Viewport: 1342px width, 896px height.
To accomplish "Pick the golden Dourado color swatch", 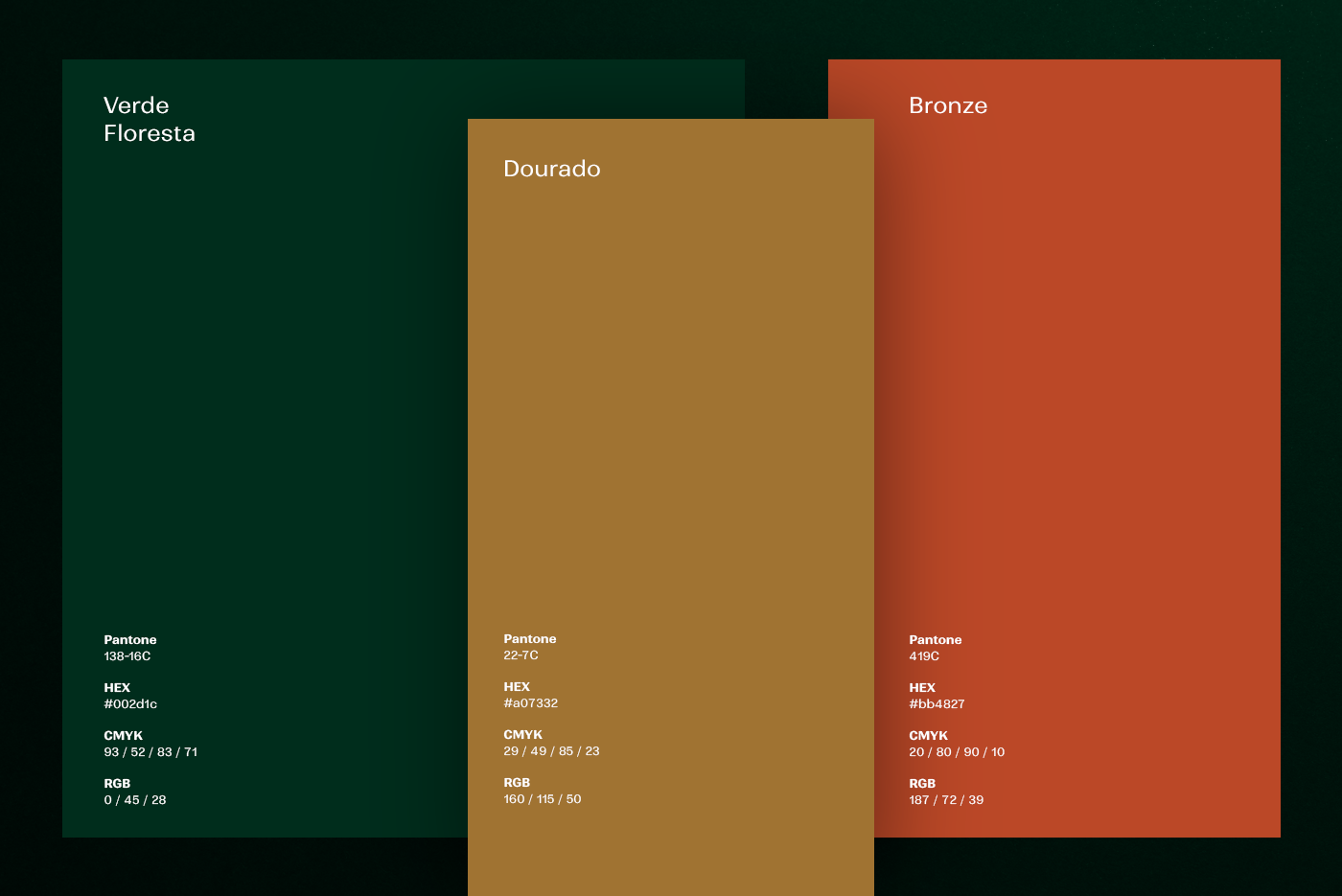I will click(671, 508).
